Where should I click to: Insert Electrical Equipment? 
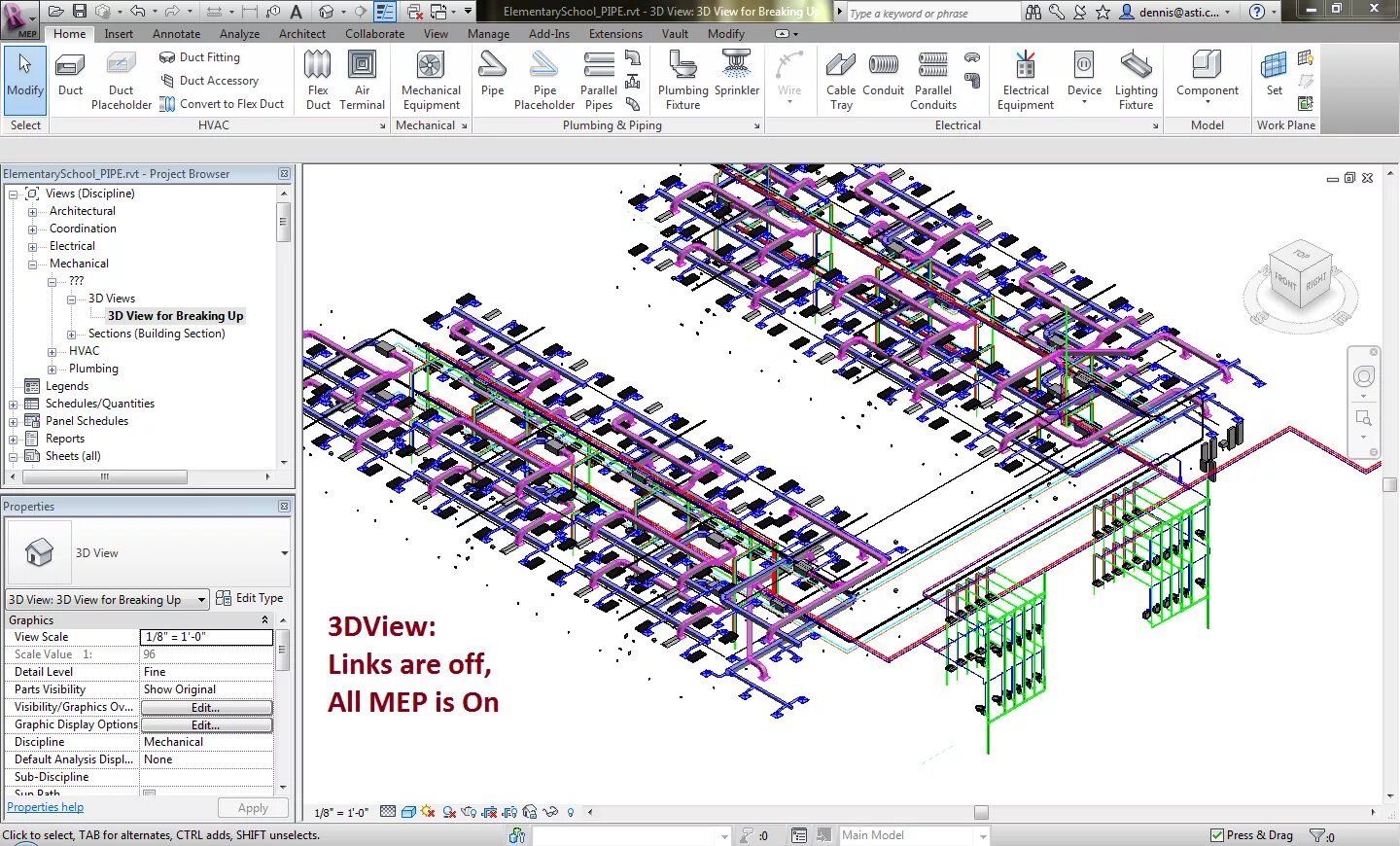pyautogui.click(x=1026, y=82)
